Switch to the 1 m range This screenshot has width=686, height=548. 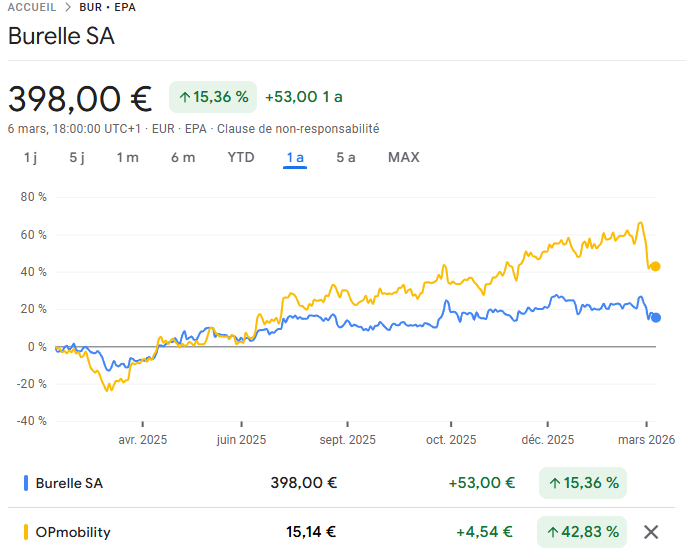click(x=127, y=157)
